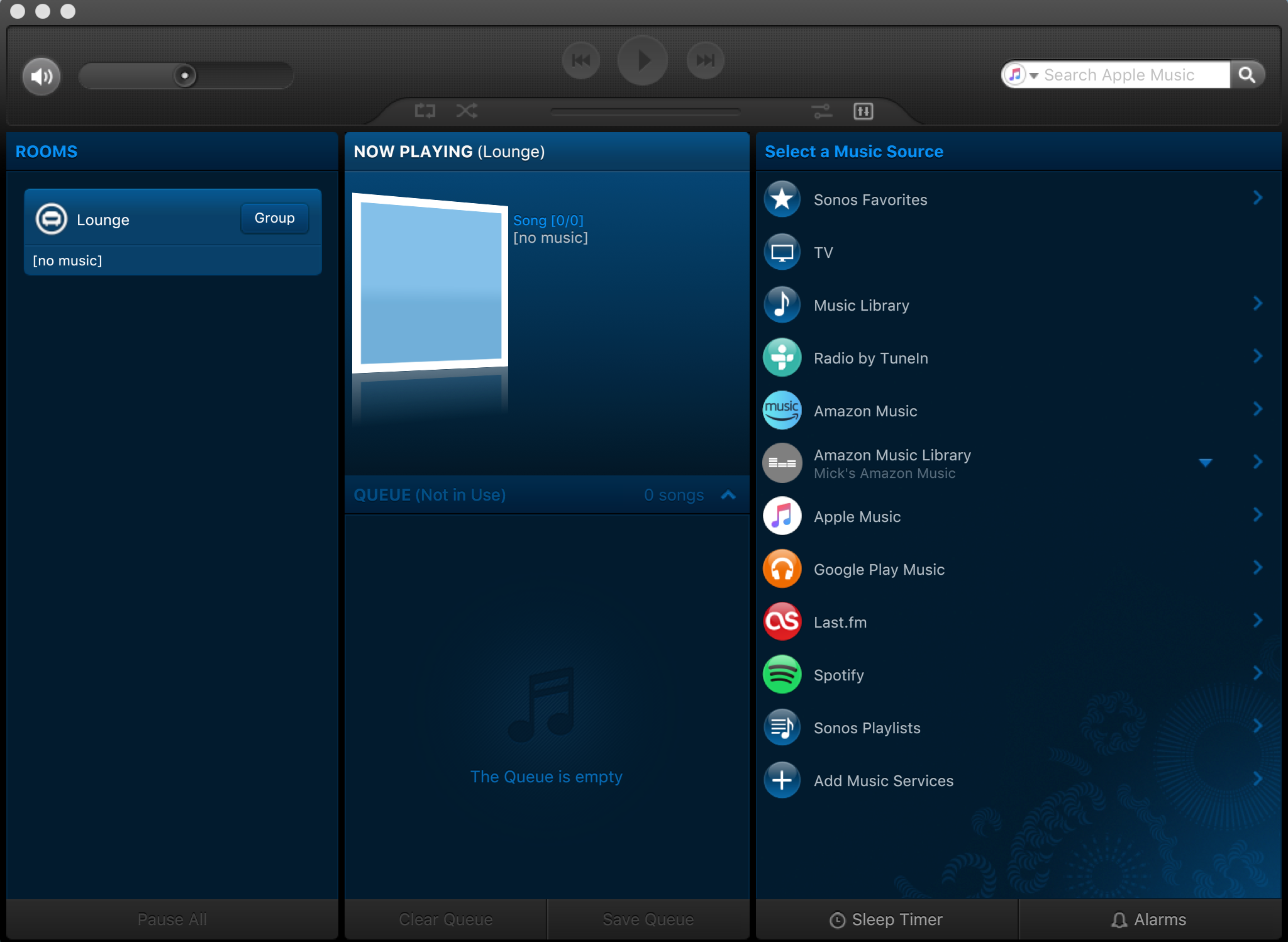
Task: Click the Pause All button
Action: [172, 919]
